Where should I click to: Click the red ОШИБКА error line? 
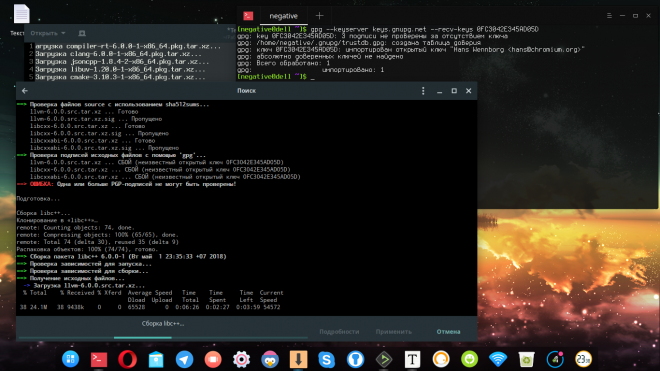point(127,184)
